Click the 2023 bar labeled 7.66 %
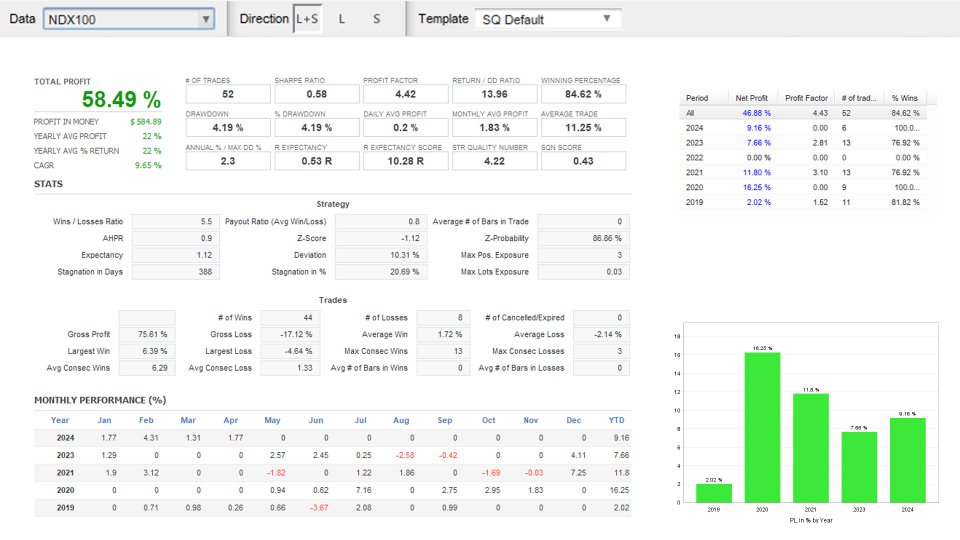Image resolution: width=960 pixels, height=540 pixels. 859,467
